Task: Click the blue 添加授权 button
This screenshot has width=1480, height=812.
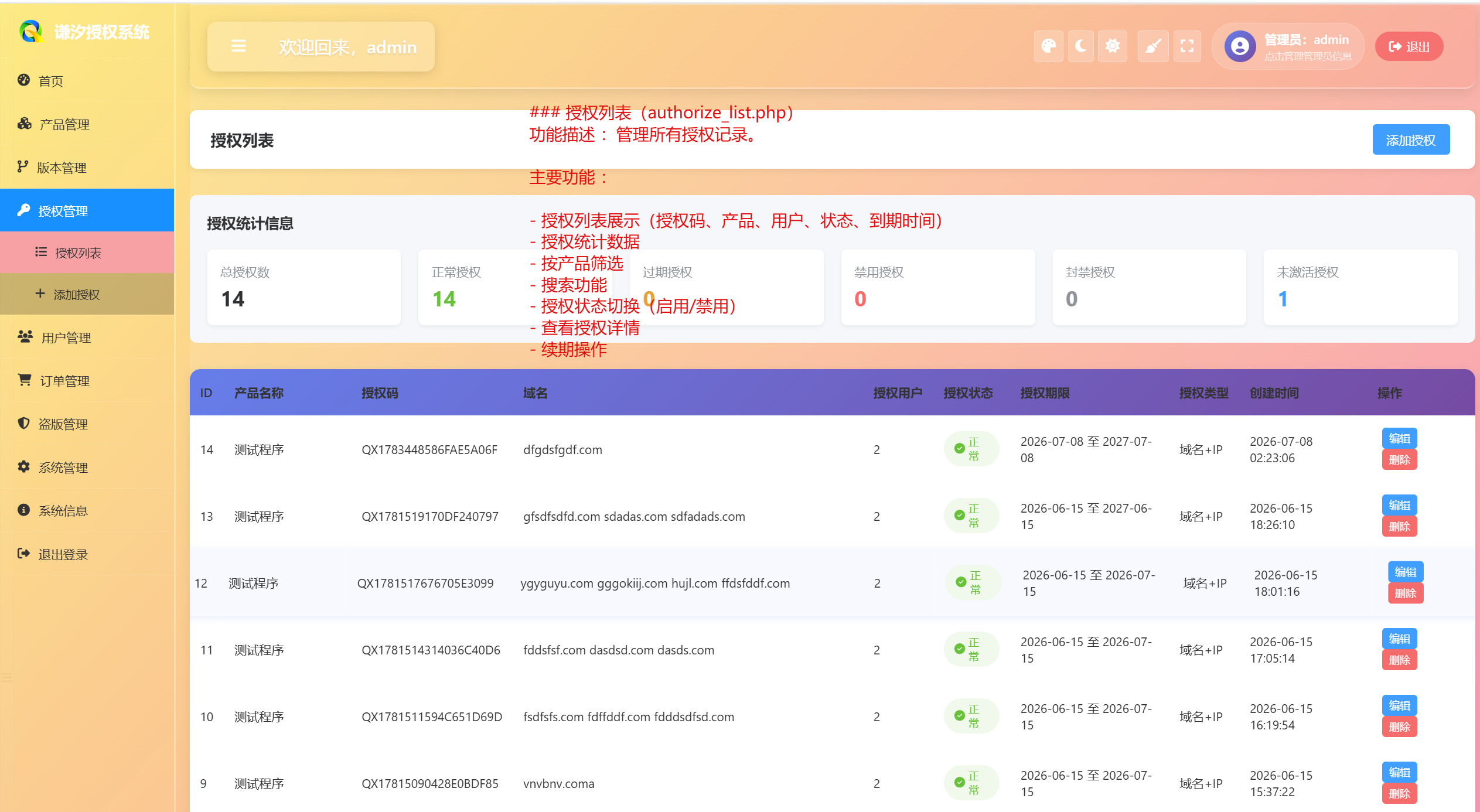Action: click(1411, 140)
